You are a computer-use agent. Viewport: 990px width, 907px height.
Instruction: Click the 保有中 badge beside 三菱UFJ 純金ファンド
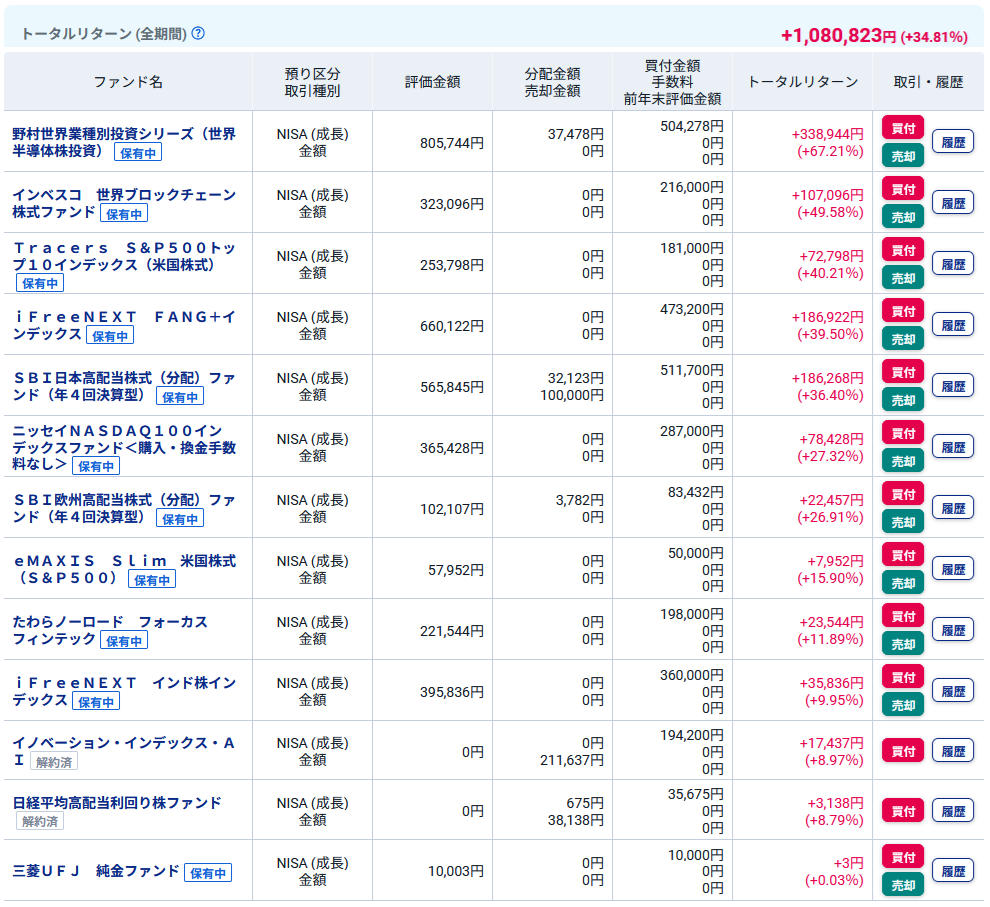(208, 873)
